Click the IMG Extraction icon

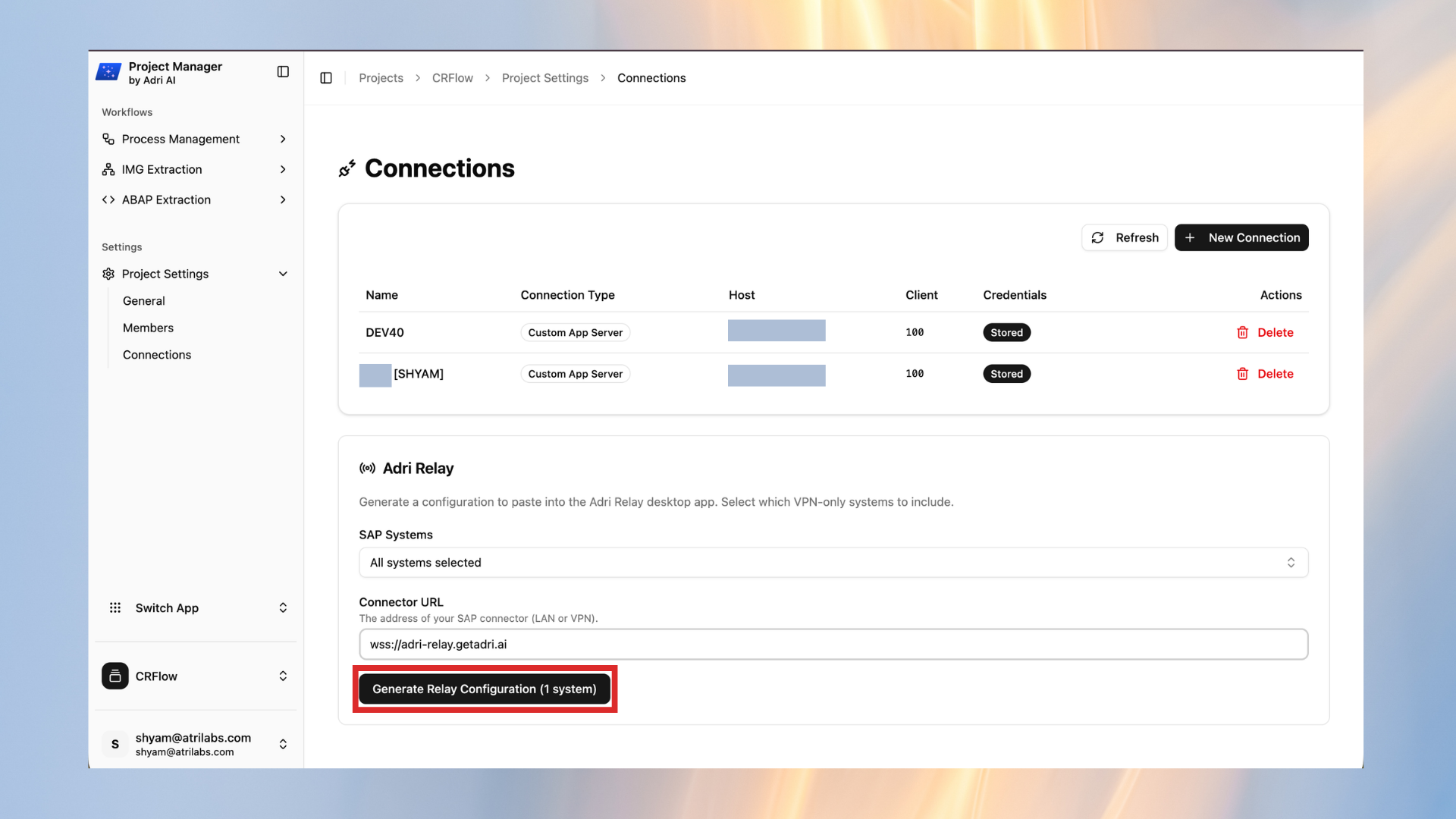point(108,169)
